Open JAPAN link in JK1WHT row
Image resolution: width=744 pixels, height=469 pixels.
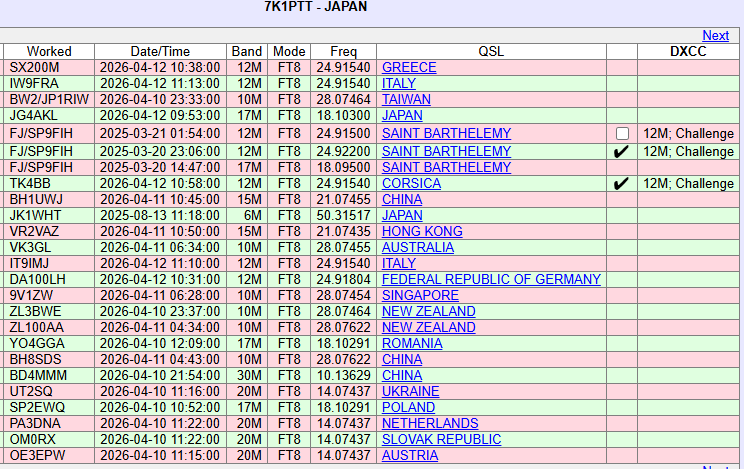tap(402, 216)
